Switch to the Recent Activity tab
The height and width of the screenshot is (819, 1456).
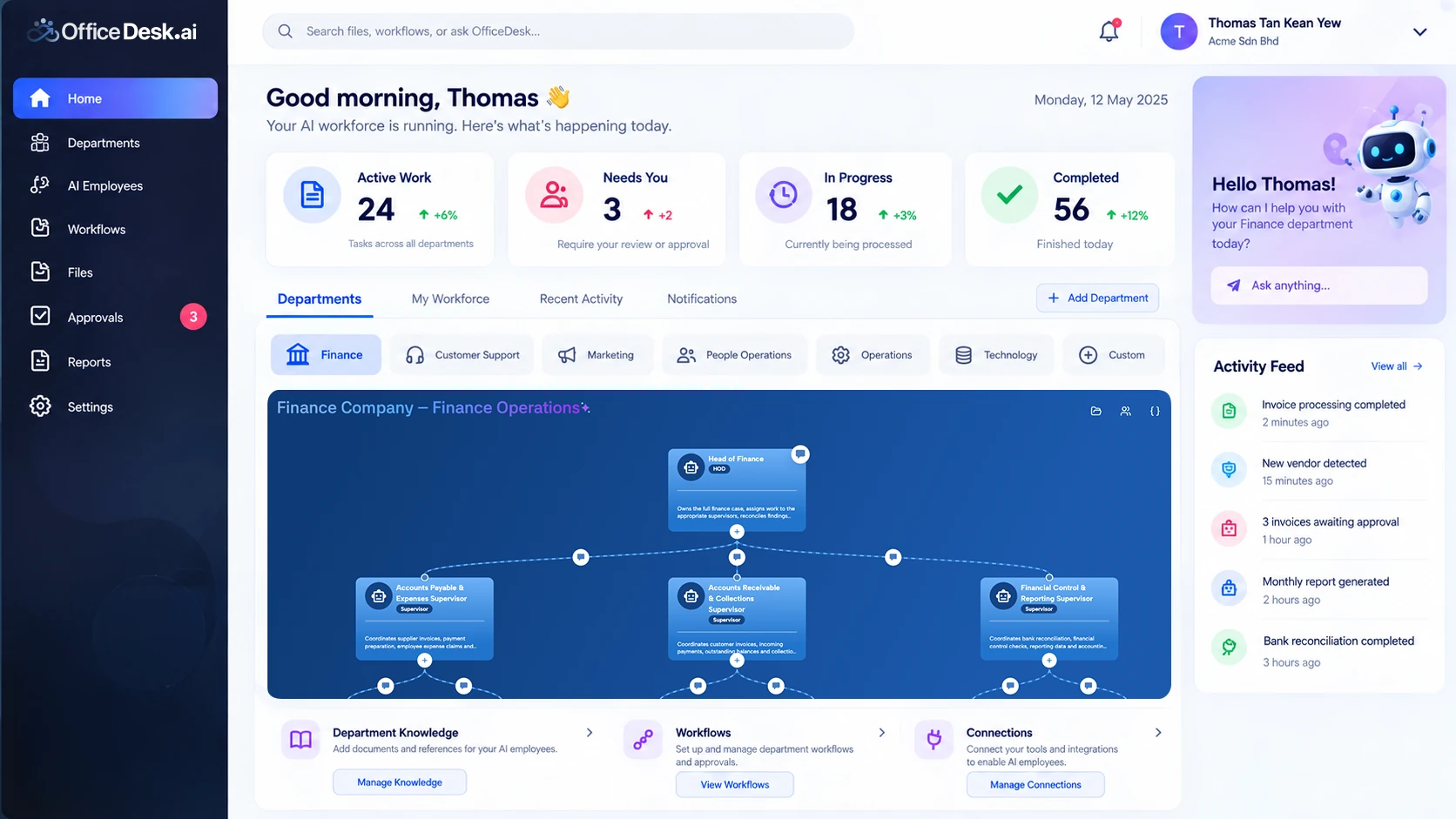(581, 299)
